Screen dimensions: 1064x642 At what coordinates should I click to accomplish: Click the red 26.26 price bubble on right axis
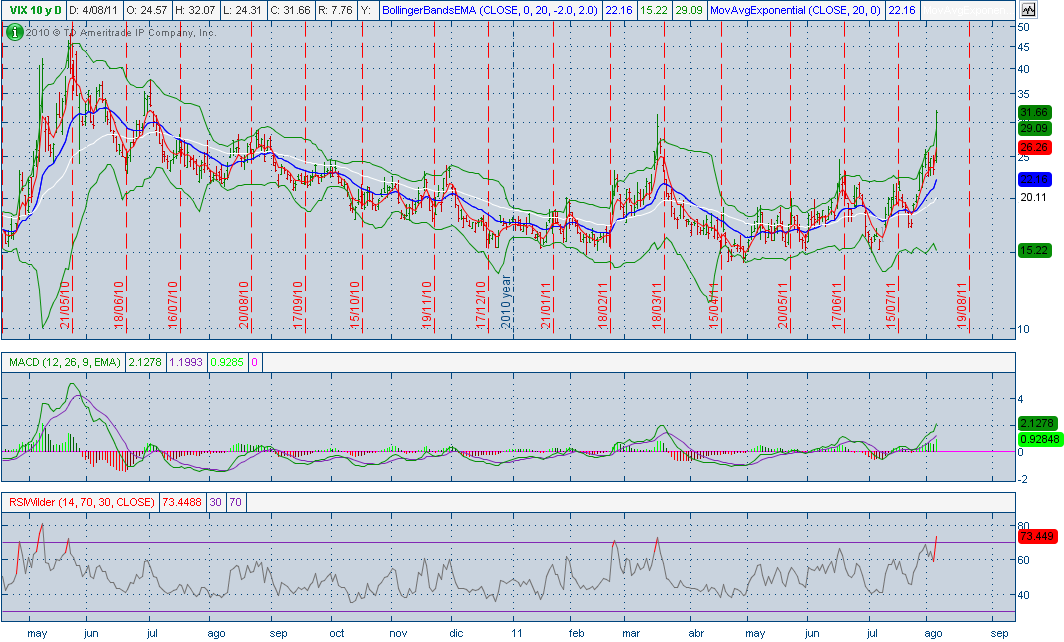point(1034,147)
